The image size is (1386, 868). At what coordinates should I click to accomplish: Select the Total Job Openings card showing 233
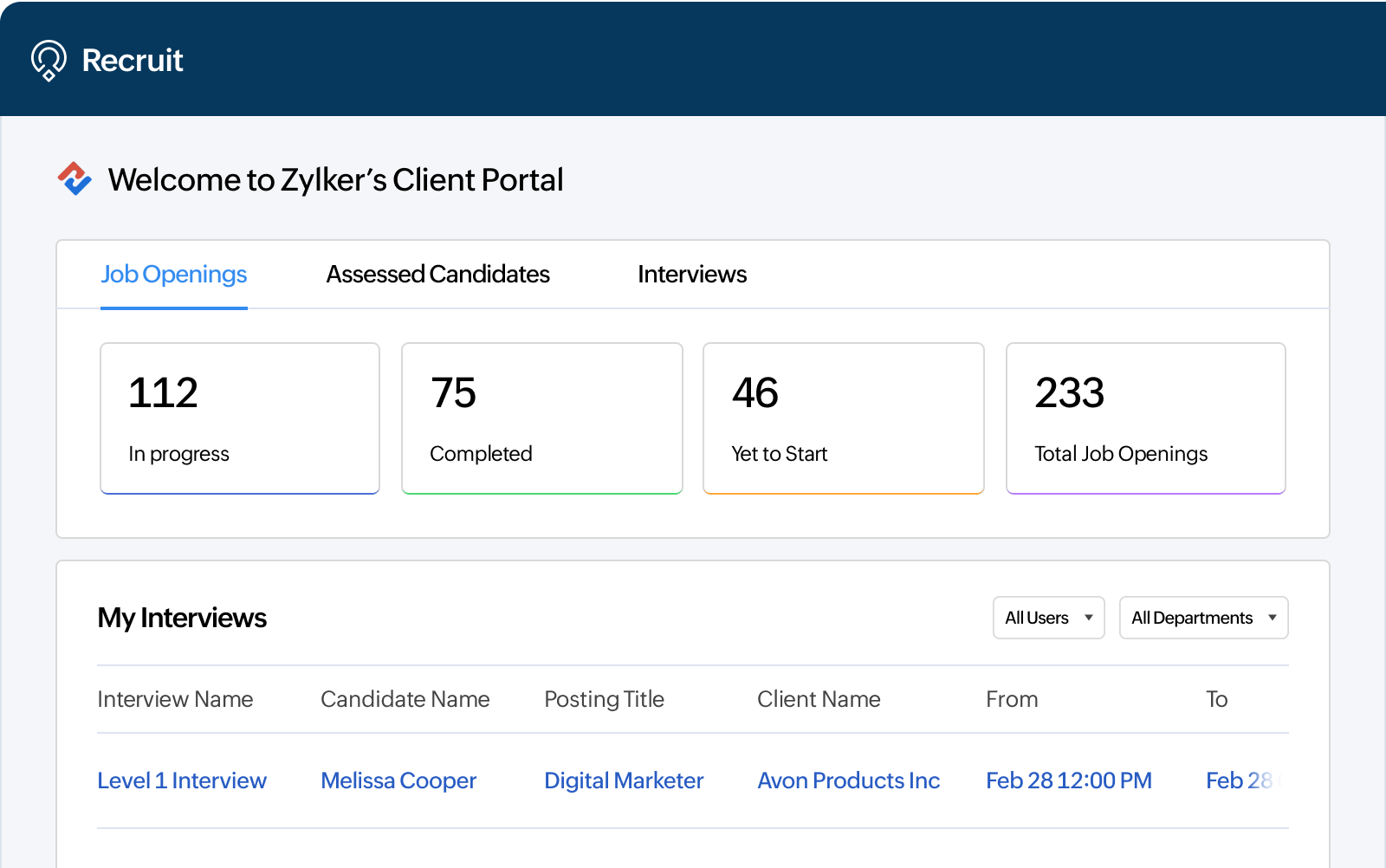point(1145,418)
